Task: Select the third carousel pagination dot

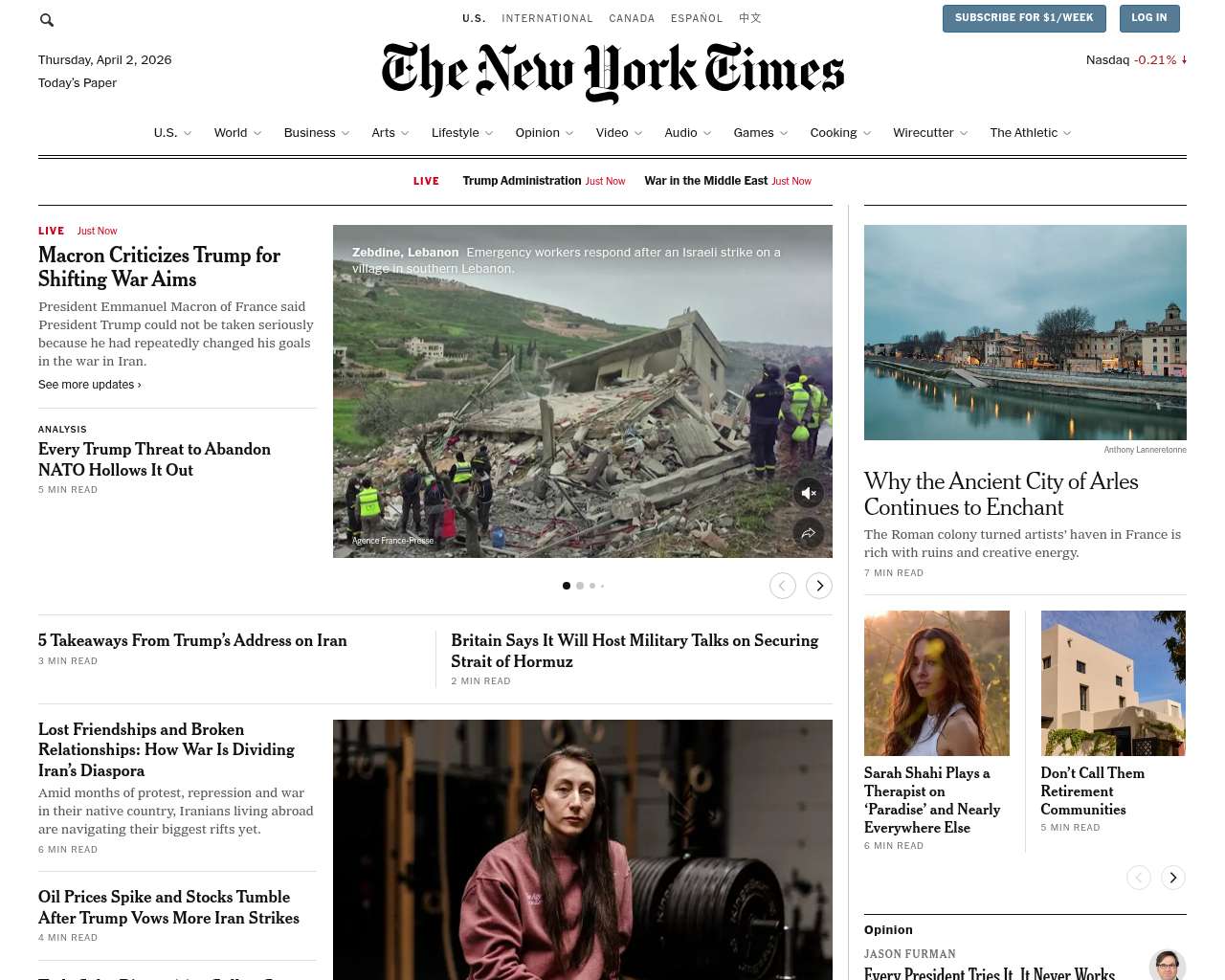Action: [x=592, y=586]
